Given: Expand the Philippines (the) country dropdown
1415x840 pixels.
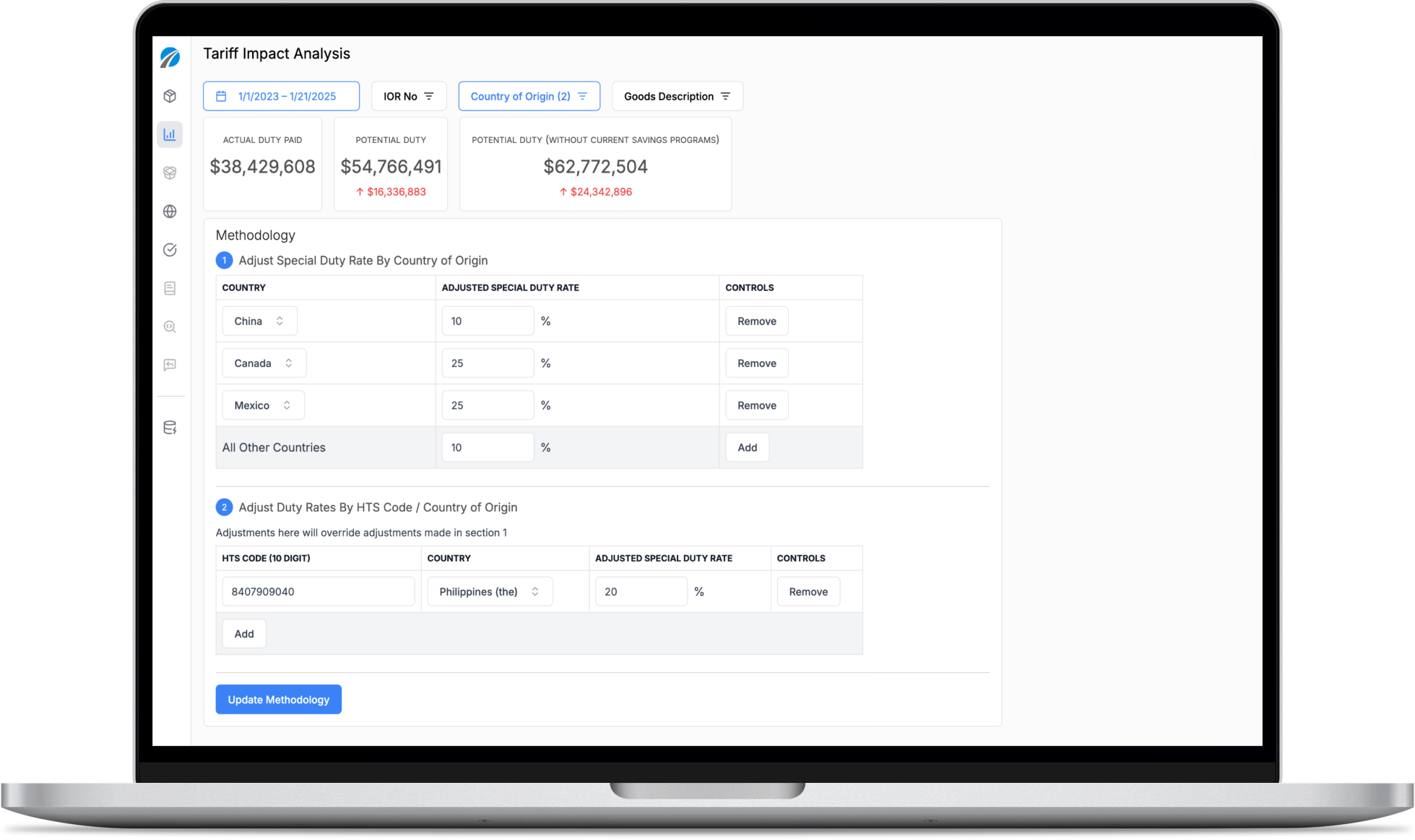Looking at the screenshot, I should point(490,592).
